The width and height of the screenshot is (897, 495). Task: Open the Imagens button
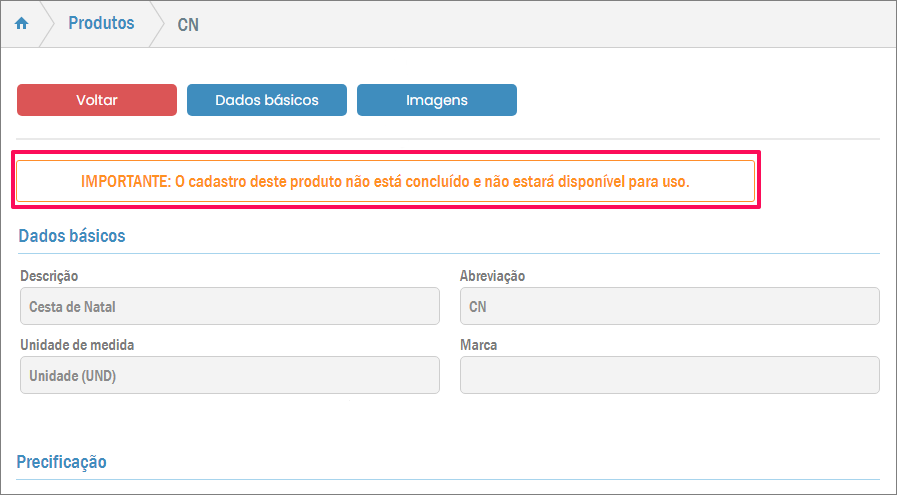coord(437,100)
